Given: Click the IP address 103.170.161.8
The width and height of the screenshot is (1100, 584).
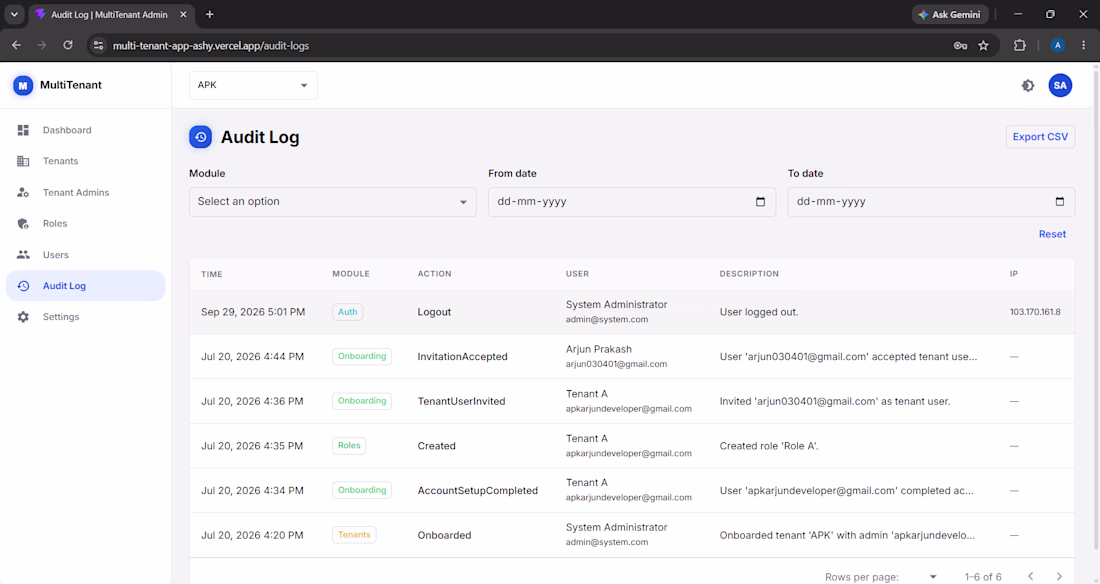Looking at the screenshot, I should click(1035, 312).
